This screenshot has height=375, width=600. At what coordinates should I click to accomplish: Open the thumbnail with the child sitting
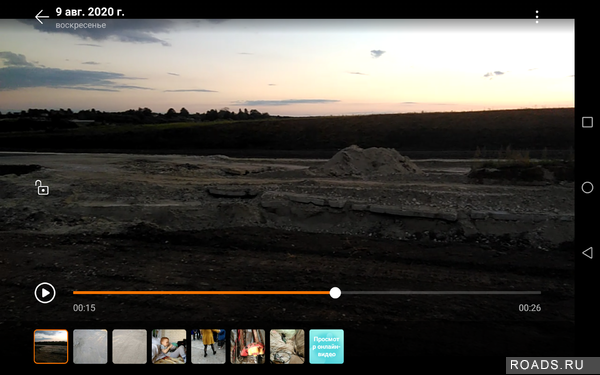coord(169,346)
